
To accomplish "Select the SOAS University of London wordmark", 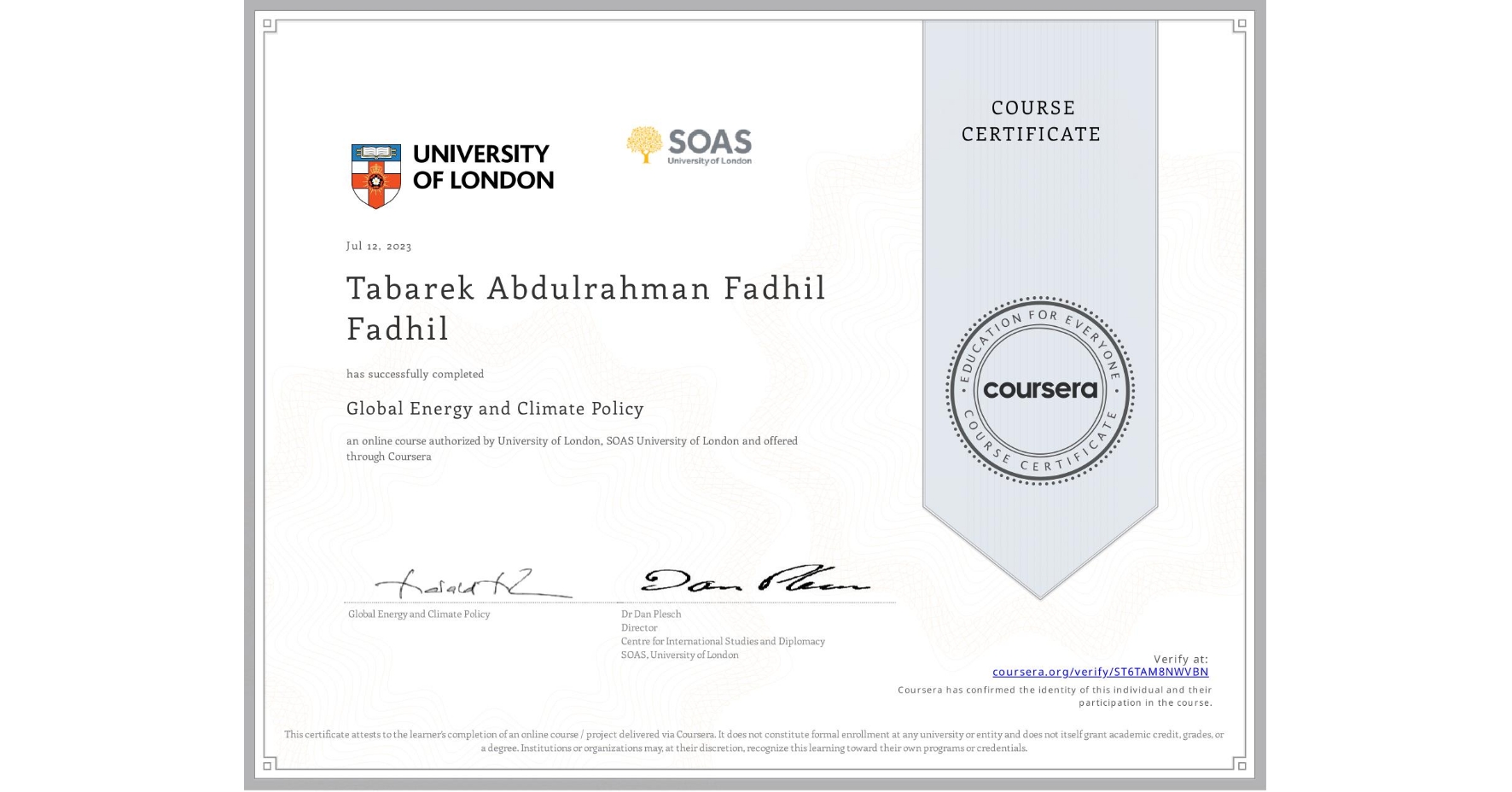I will [x=709, y=145].
